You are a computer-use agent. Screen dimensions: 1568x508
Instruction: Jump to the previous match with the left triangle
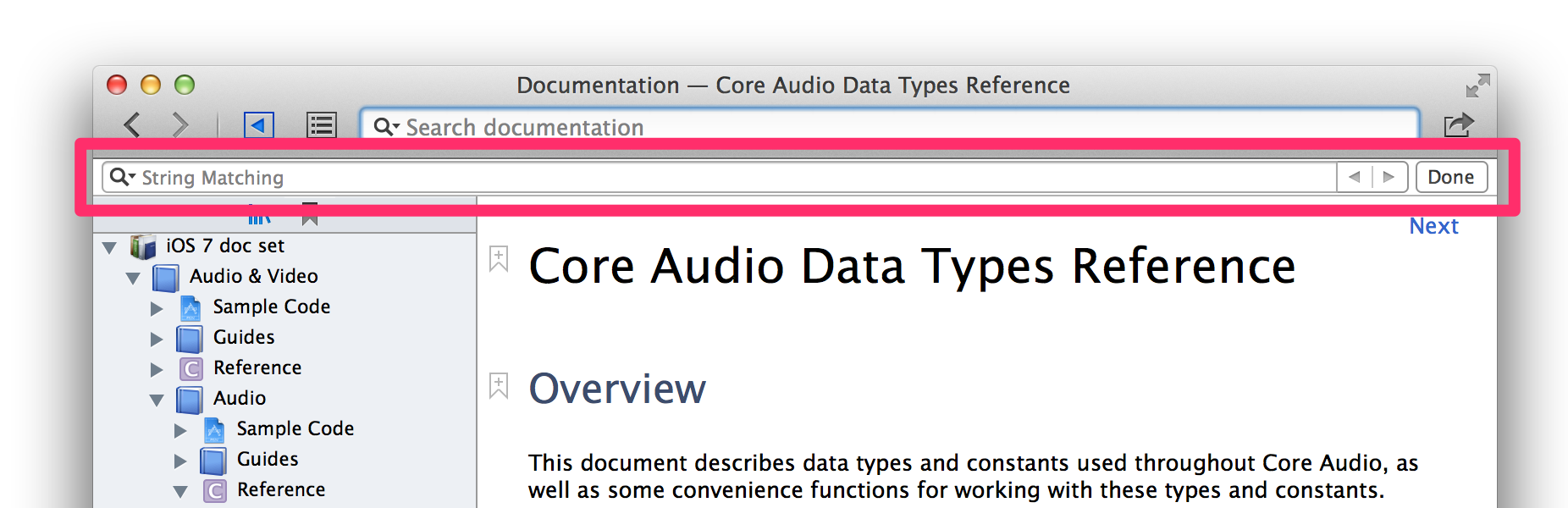pos(1355,177)
